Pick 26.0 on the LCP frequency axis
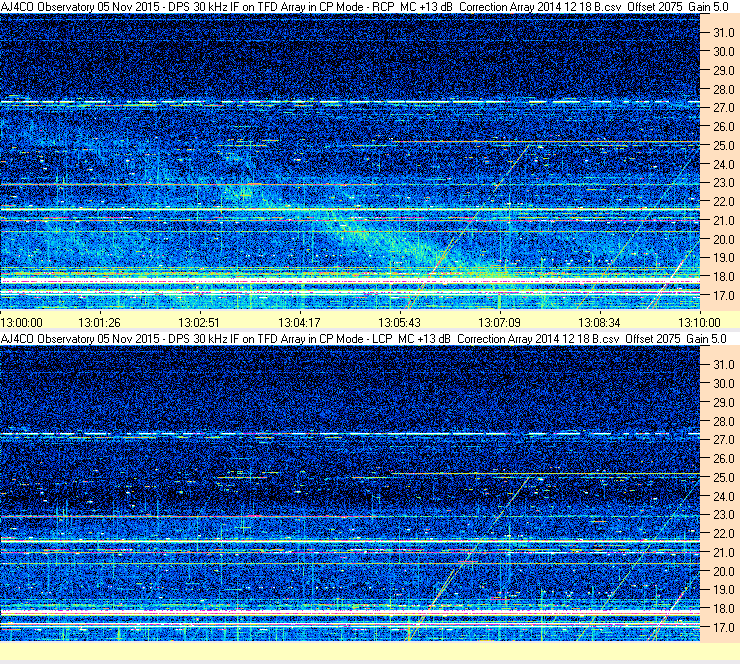Screen dimensions: 740x664 coord(723,459)
